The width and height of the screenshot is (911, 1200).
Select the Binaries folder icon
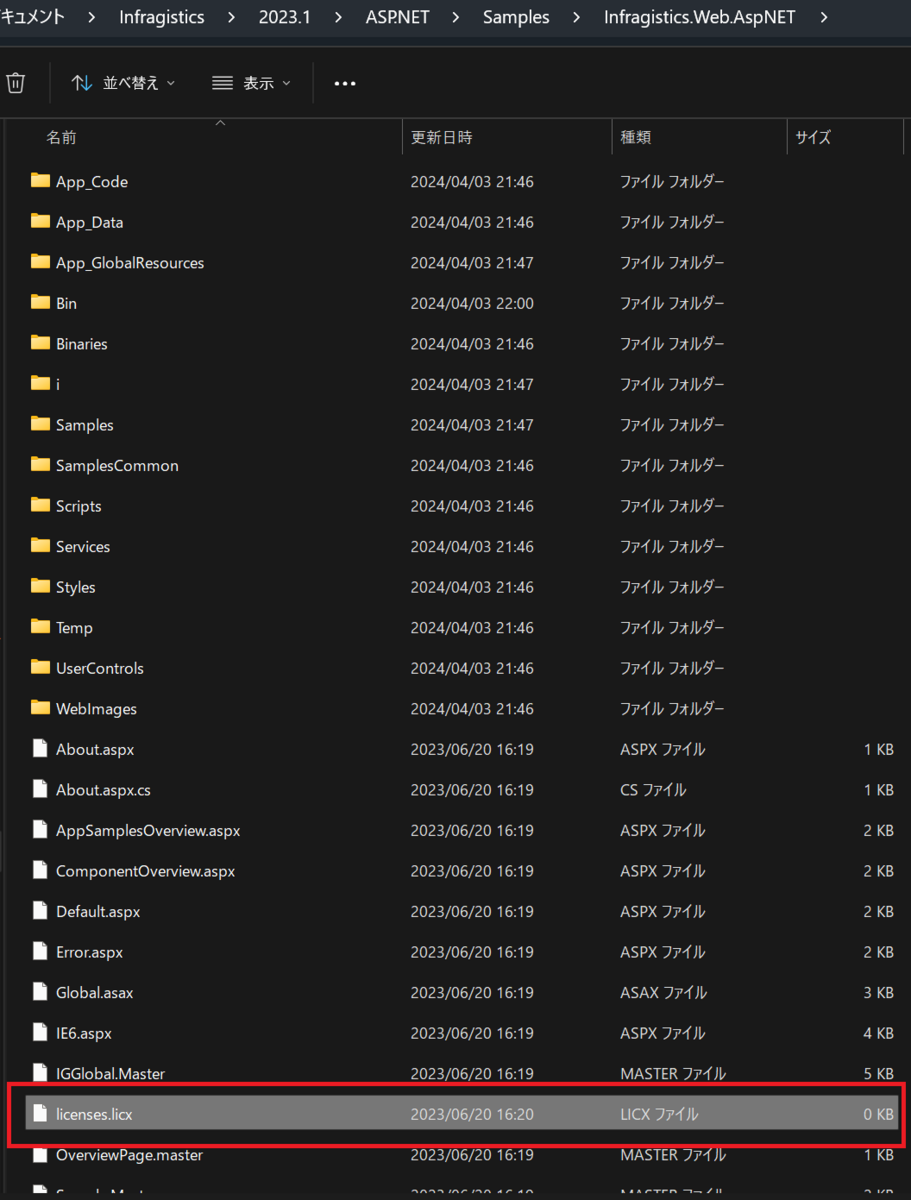(40, 343)
